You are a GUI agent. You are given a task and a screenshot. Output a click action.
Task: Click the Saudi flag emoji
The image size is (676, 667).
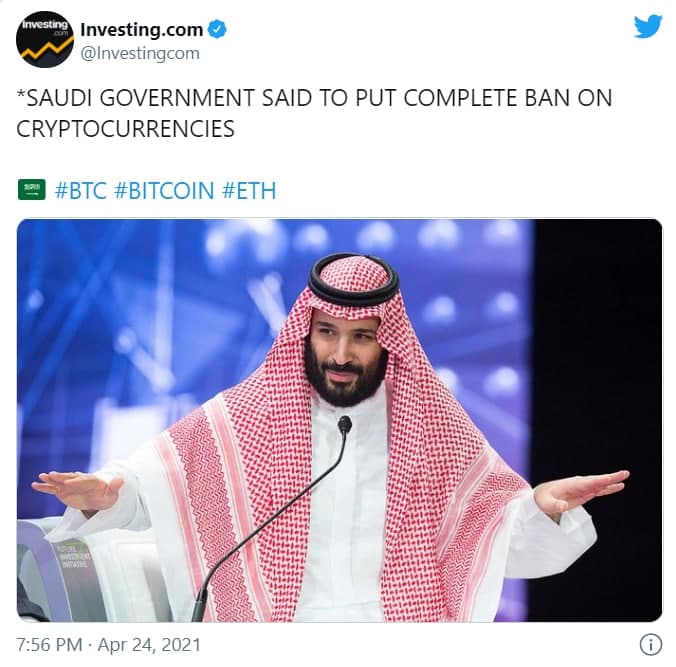[31, 190]
